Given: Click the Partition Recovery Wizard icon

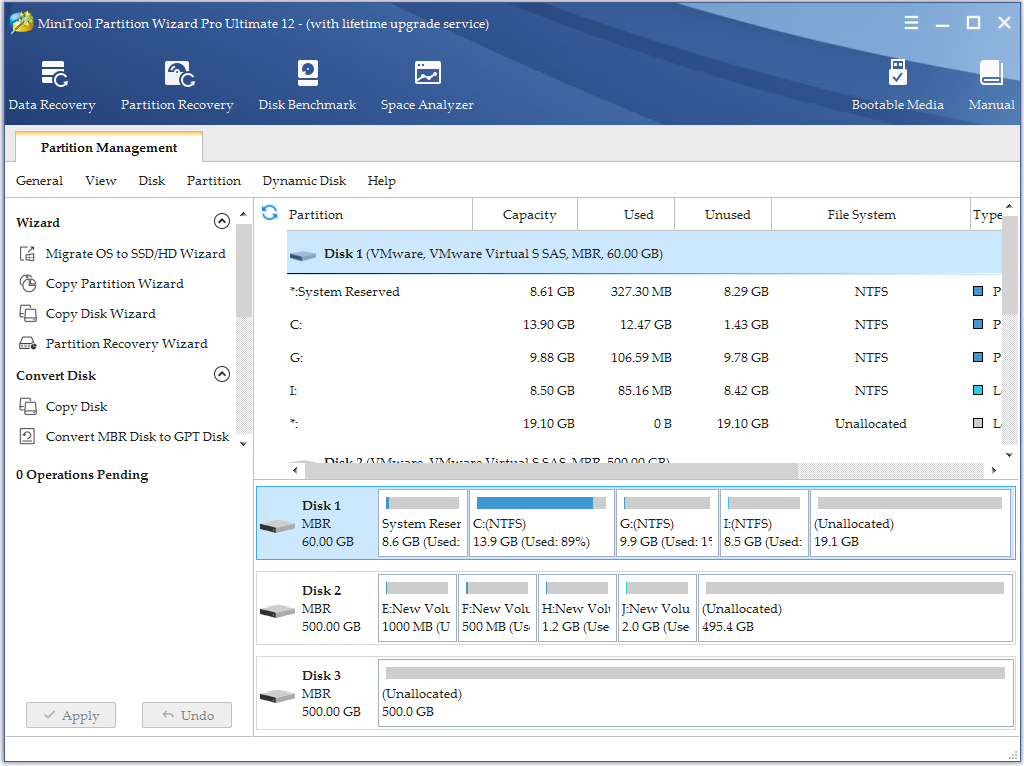Looking at the screenshot, I should 27,343.
